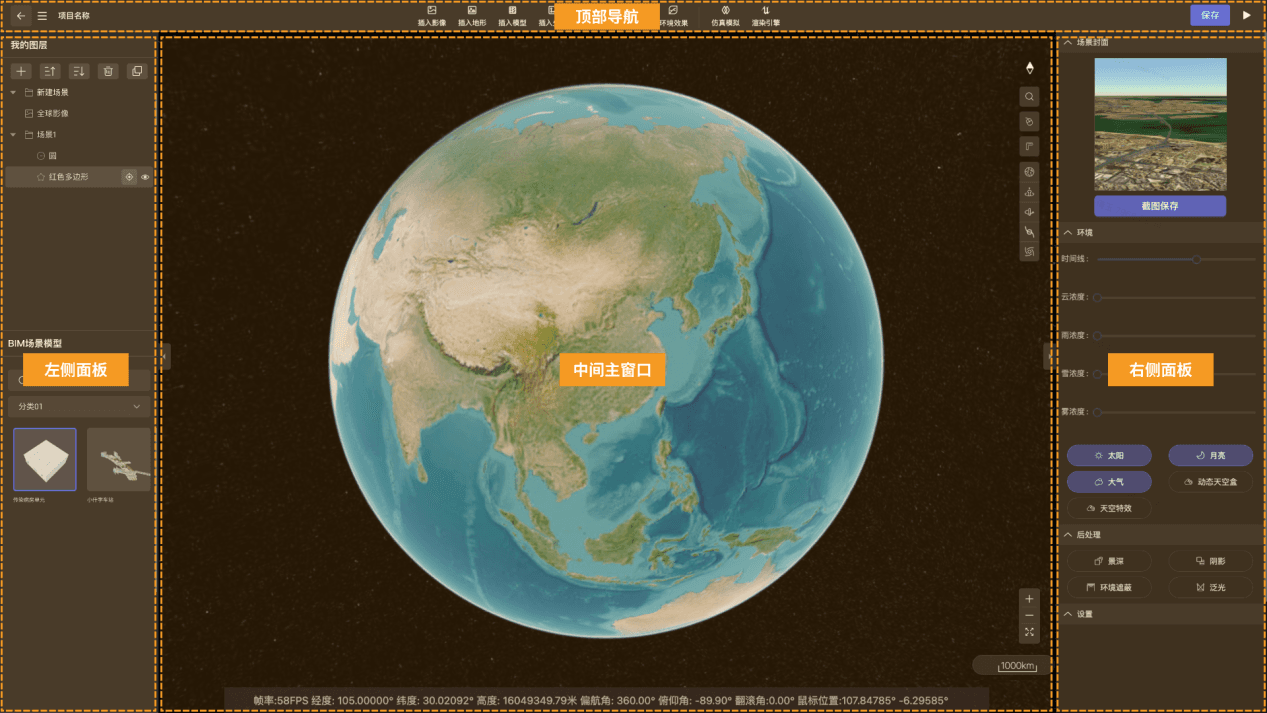Image resolution: width=1267 pixels, height=713 pixels.
Task: Play the scene preview
Action: pos(1246,15)
